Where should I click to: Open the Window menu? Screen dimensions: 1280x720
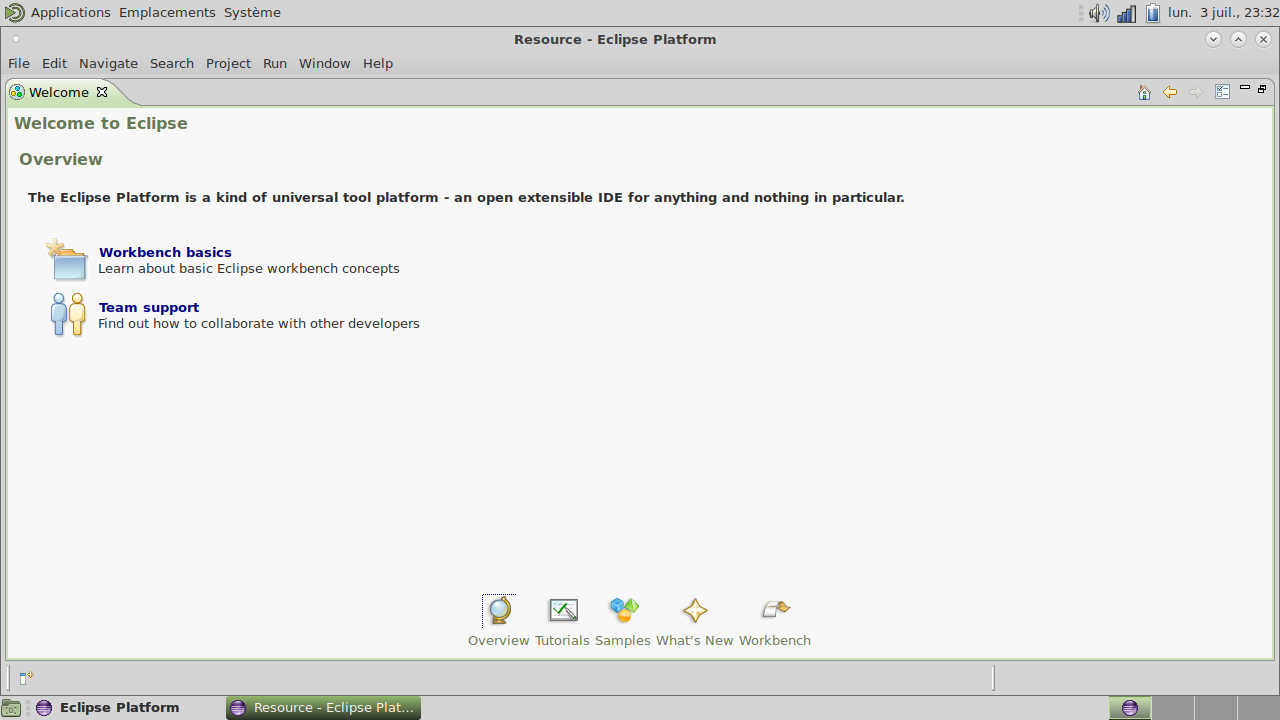coord(324,63)
